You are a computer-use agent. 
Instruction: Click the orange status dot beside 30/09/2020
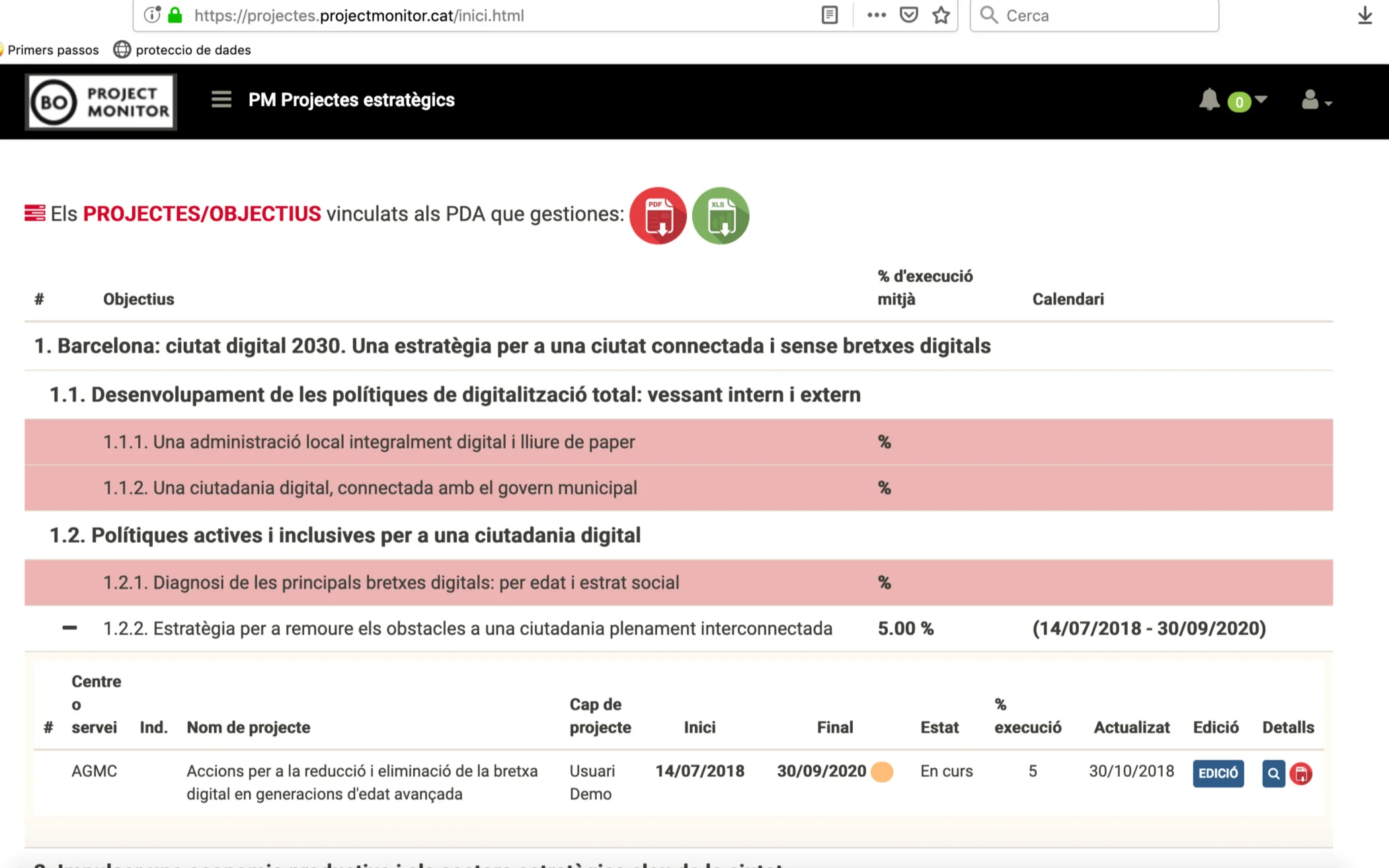click(x=881, y=771)
